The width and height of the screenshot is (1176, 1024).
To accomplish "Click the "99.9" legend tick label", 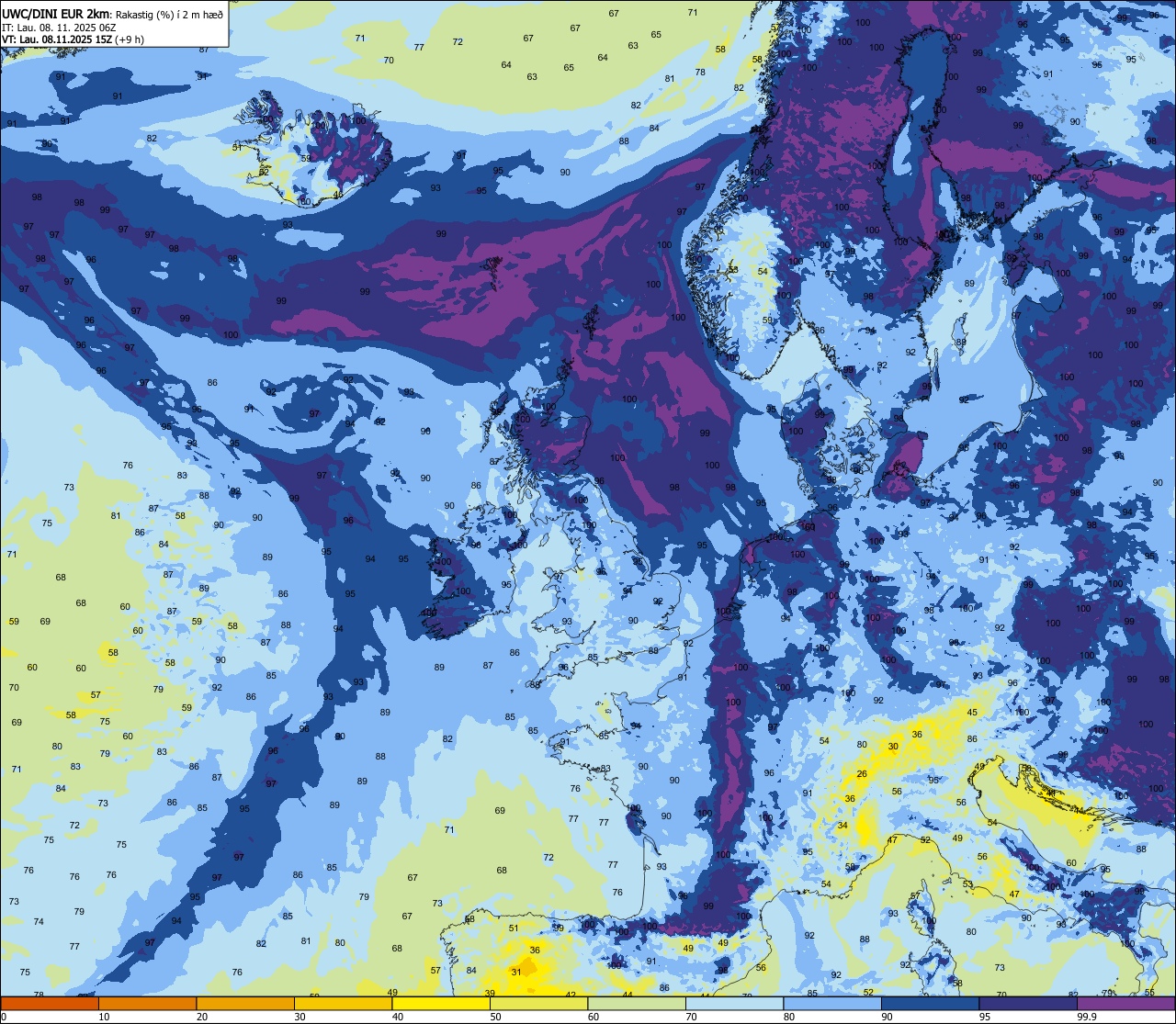I will (x=1088, y=1017).
